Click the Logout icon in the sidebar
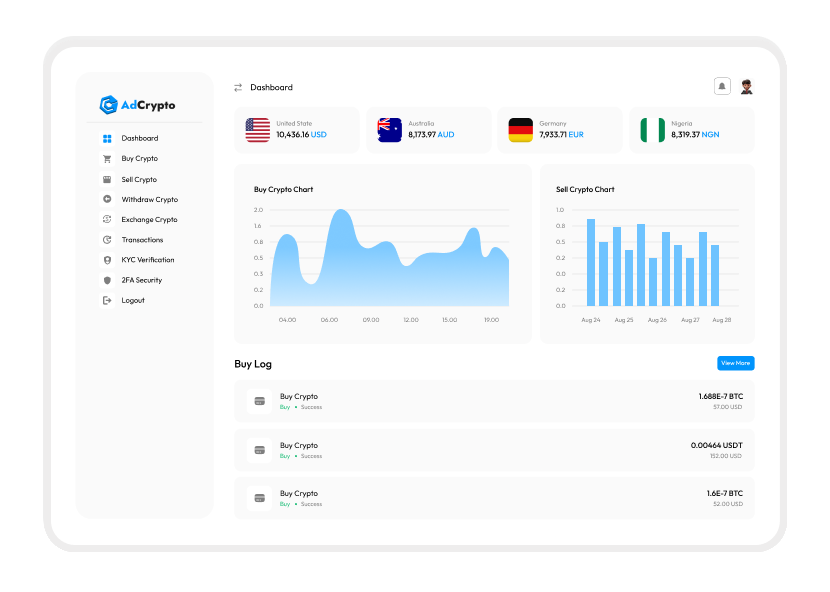 click(x=107, y=300)
